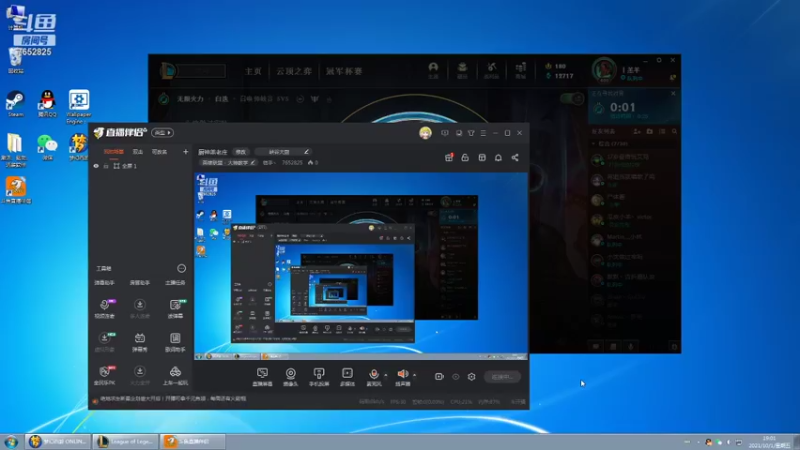Click the gift box icon with red badge
The image size is (800, 450).
tap(449, 157)
